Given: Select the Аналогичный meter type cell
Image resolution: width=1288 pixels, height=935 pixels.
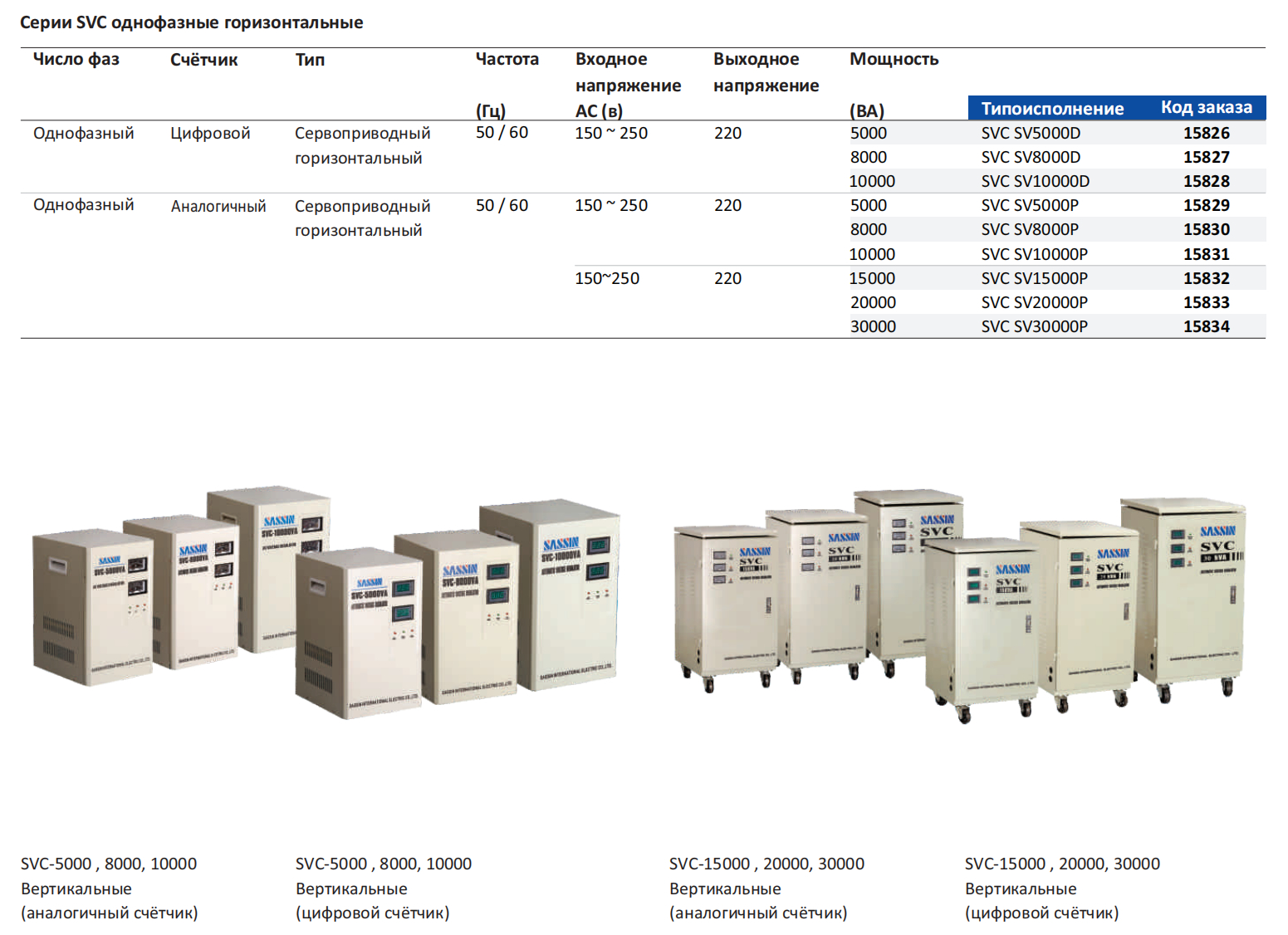Looking at the screenshot, I should coord(218,206).
